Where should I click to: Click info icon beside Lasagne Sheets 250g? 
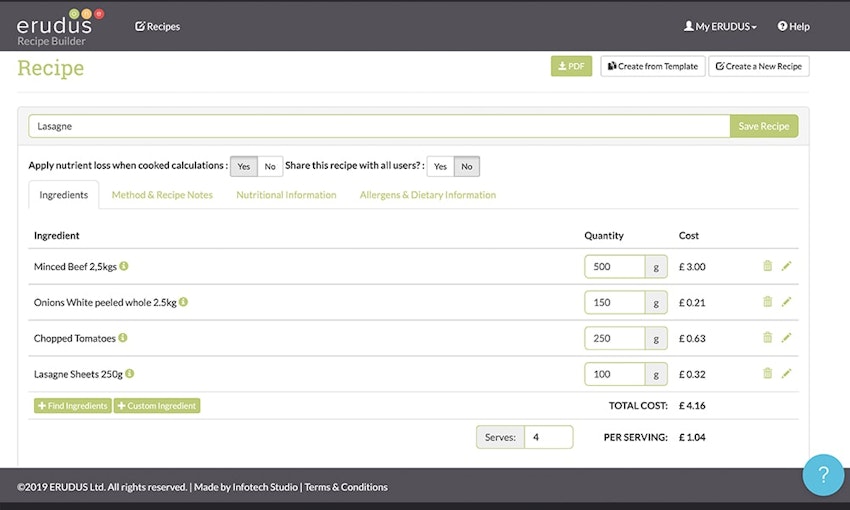coord(130,373)
